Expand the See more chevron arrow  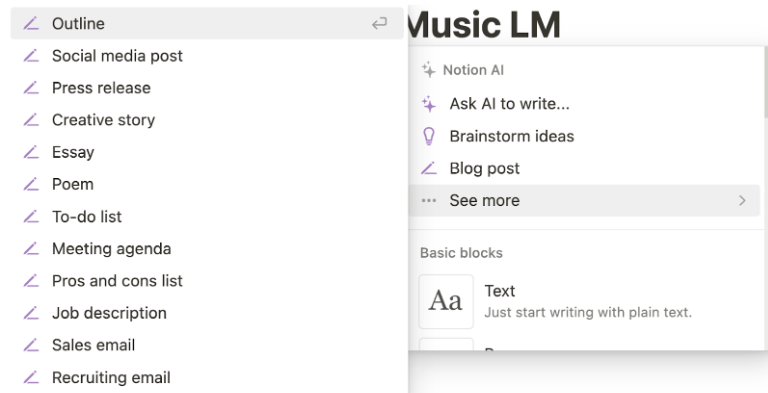[x=742, y=200]
